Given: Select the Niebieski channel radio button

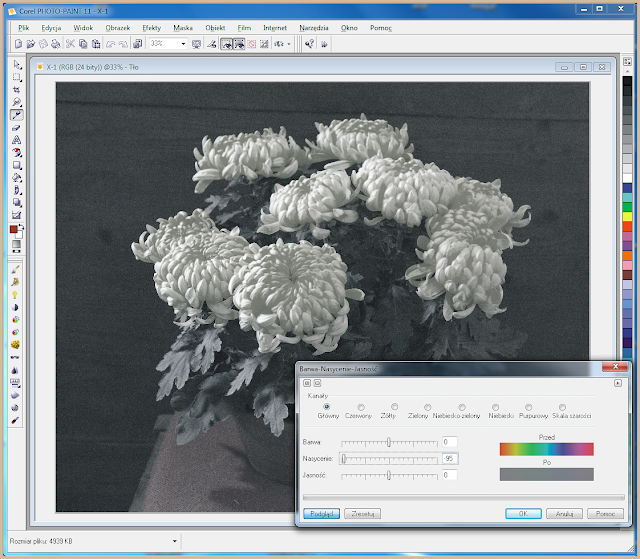Looking at the screenshot, I should pos(496,407).
